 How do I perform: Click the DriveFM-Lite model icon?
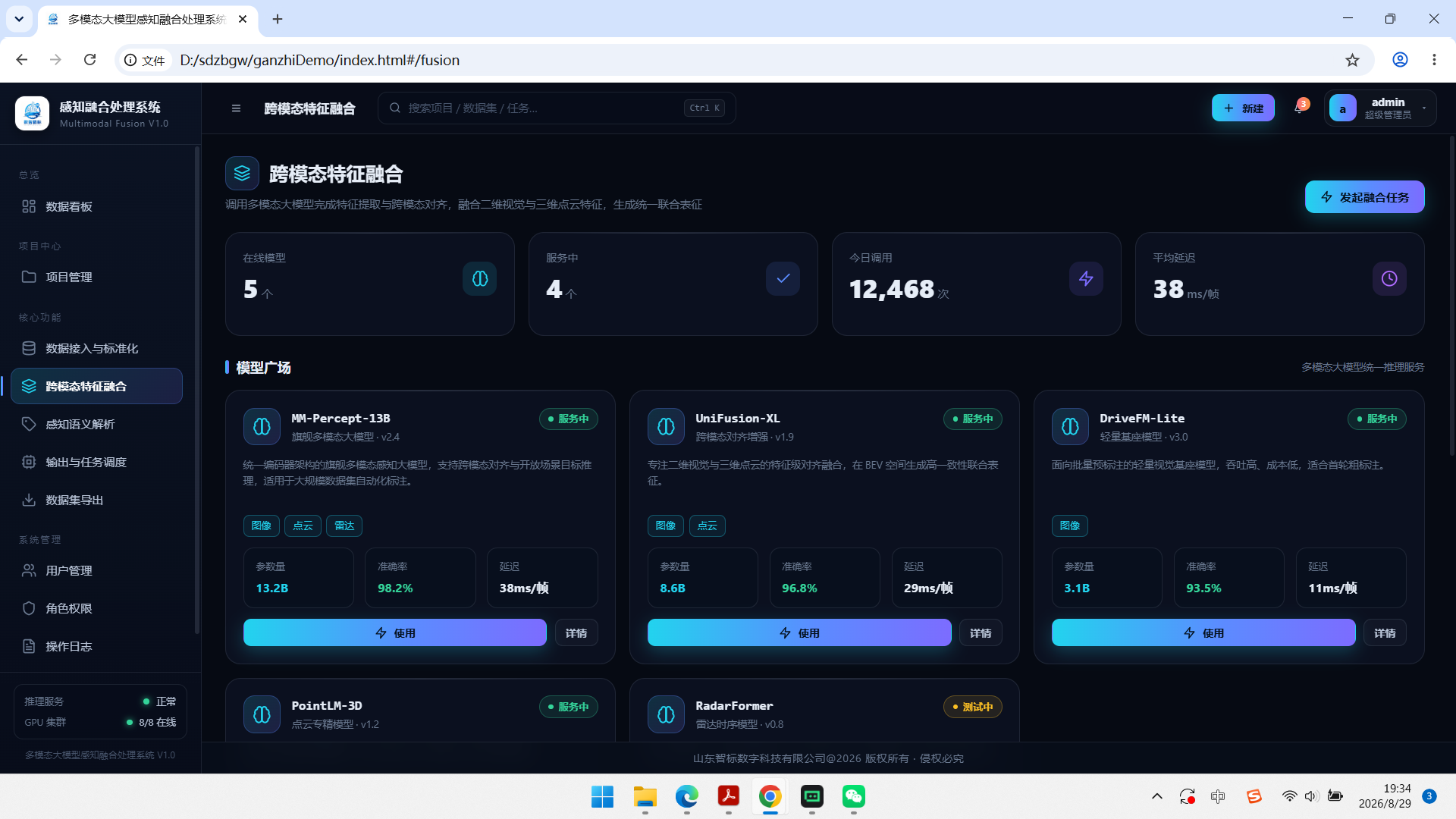1070,427
